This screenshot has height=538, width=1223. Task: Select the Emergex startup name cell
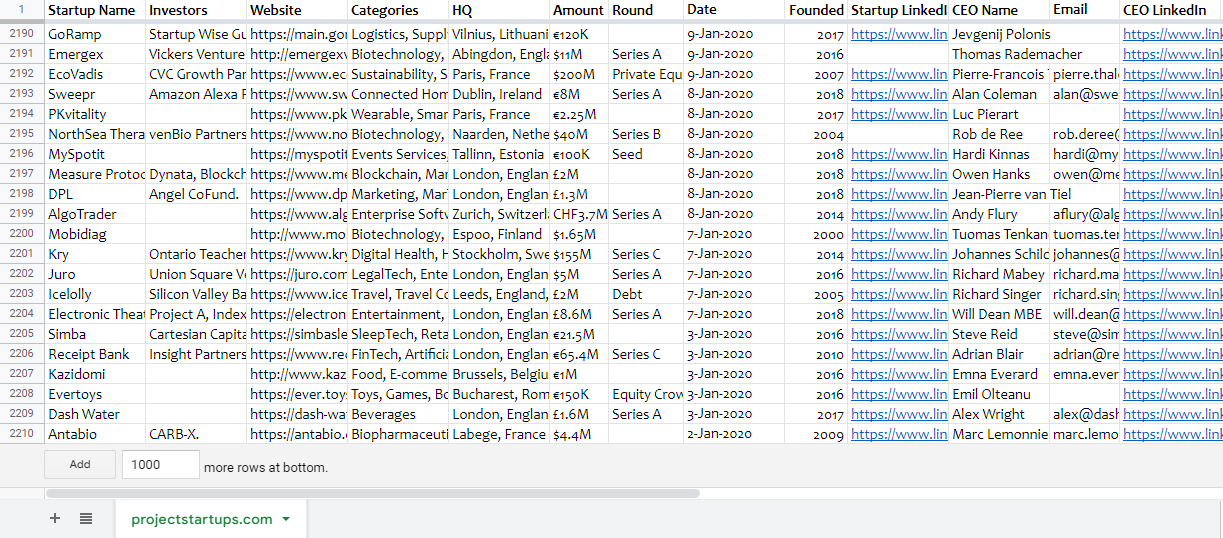click(x=95, y=54)
